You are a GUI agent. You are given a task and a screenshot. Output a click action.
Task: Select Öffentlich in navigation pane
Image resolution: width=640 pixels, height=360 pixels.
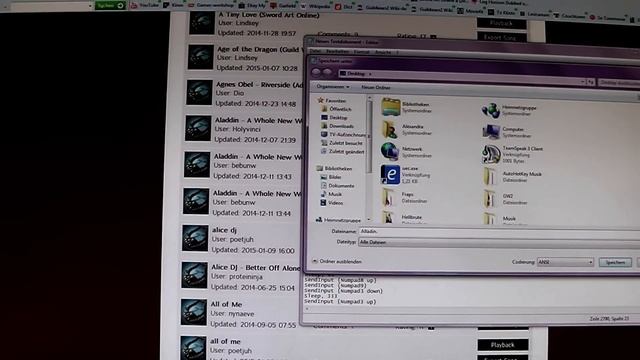click(336, 109)
